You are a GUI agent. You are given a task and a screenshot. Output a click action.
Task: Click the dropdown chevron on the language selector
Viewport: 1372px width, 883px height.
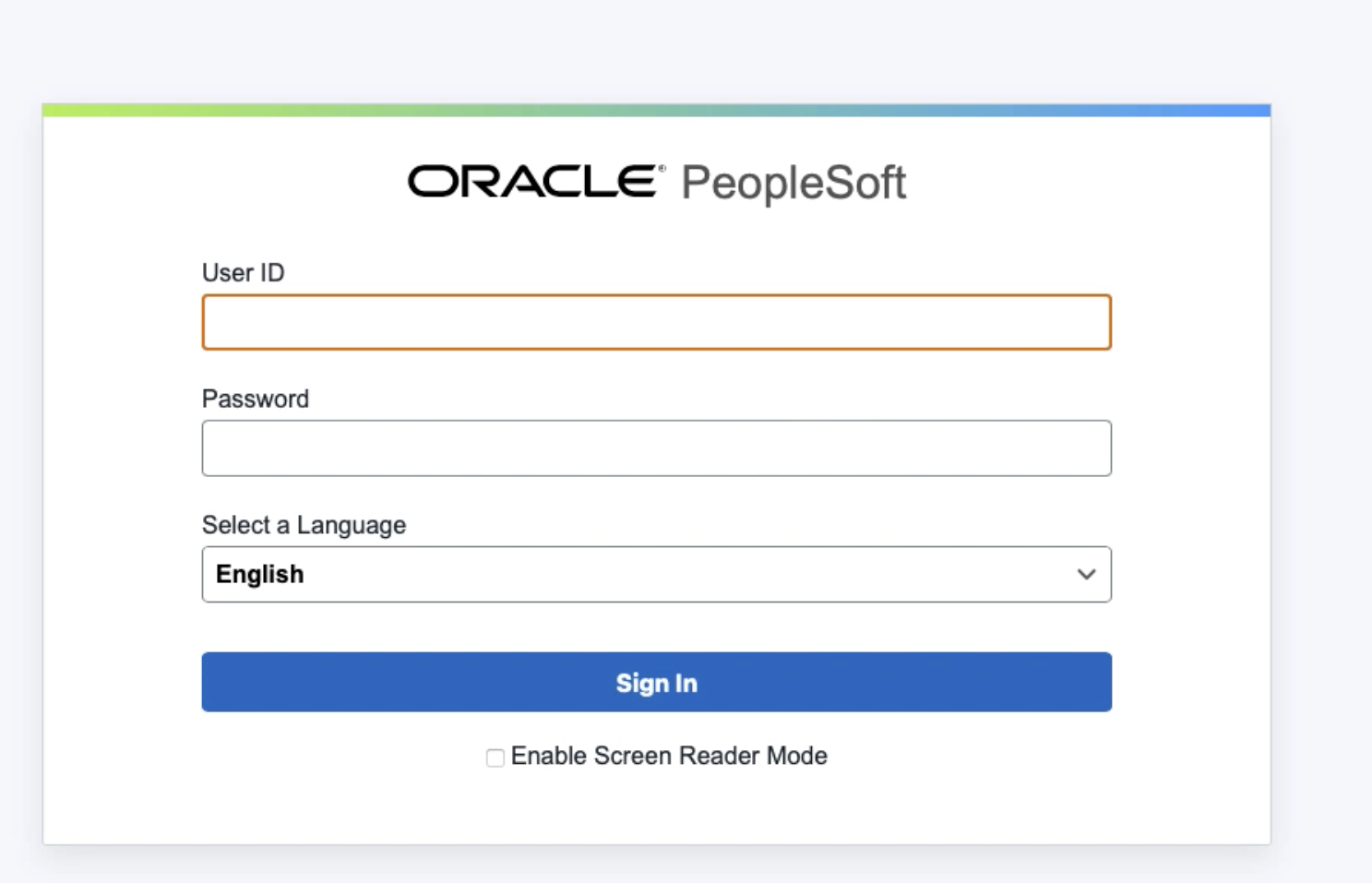1086,574
